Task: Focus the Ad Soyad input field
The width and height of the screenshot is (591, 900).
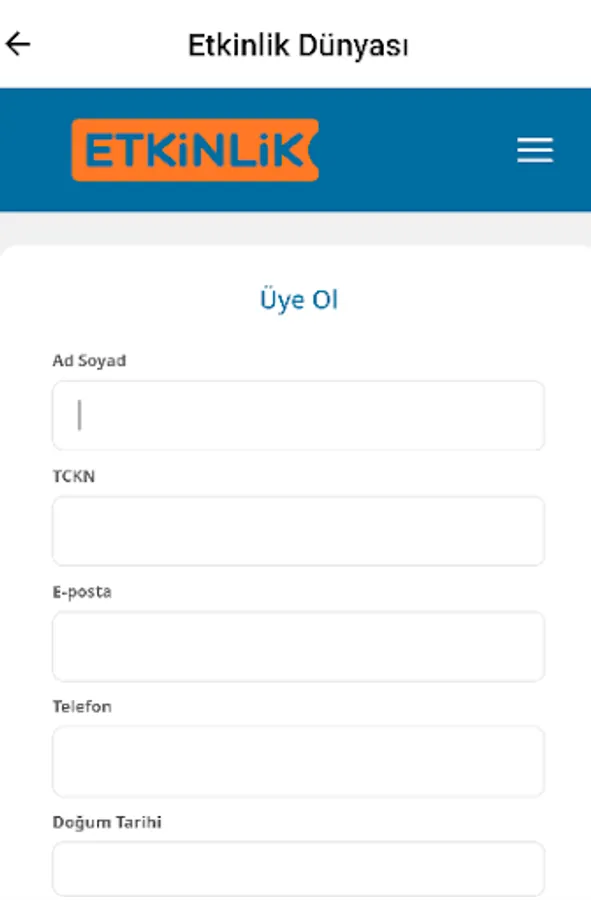Action: 298,416
